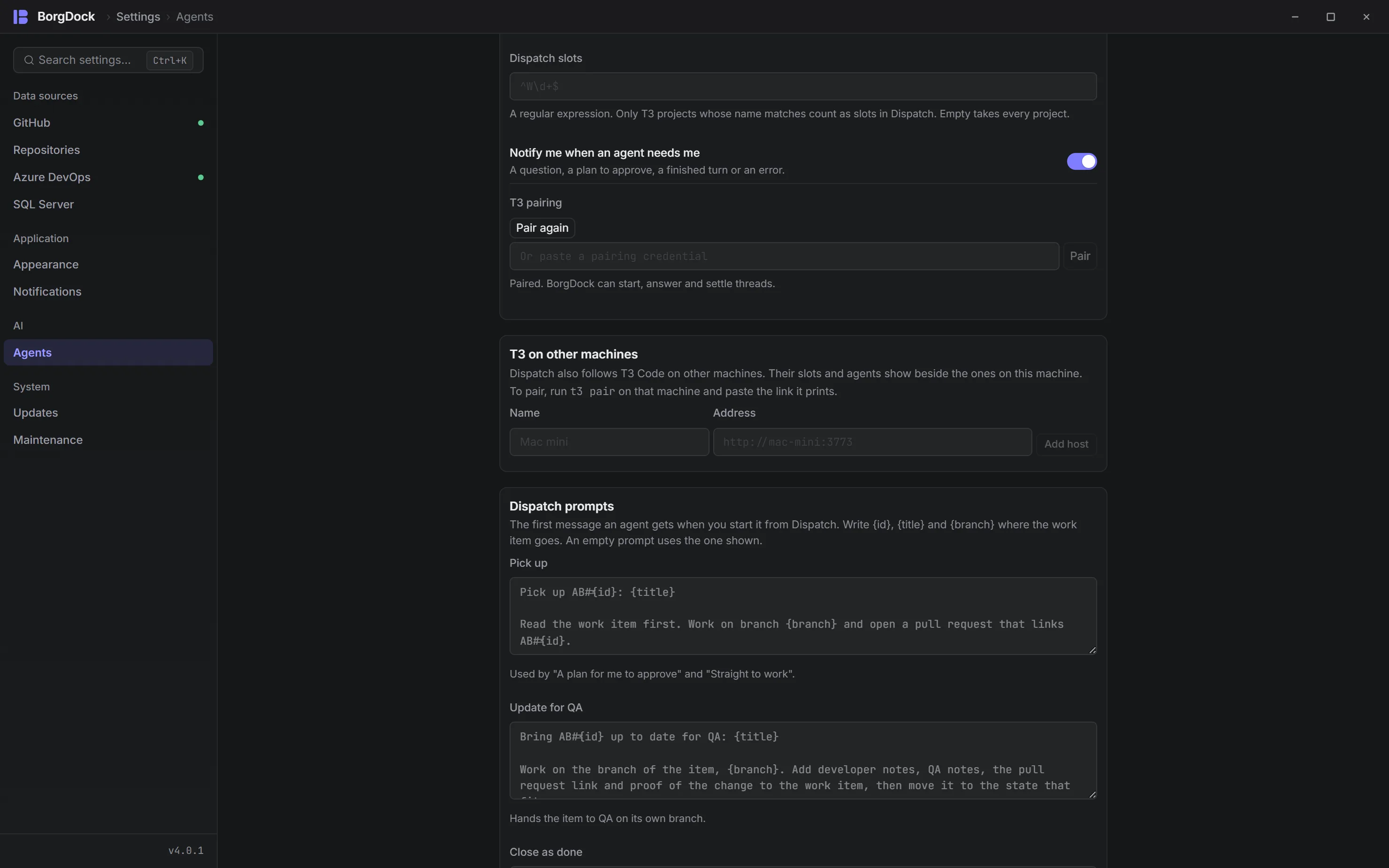Viewport: 1389px width, 868px height.
Task: Click the Agents breadcrumb
Action: (195, 16)
